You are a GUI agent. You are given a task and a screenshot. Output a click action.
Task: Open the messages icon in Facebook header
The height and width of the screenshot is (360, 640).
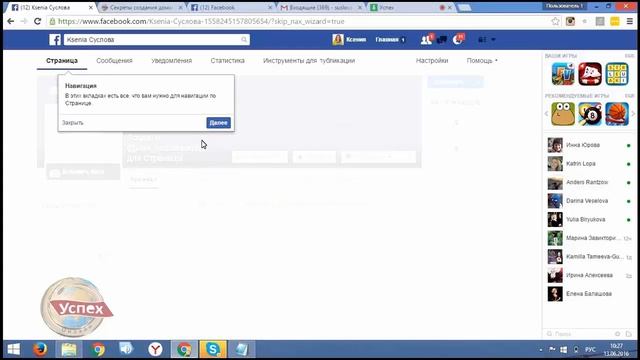coord(442,40)
